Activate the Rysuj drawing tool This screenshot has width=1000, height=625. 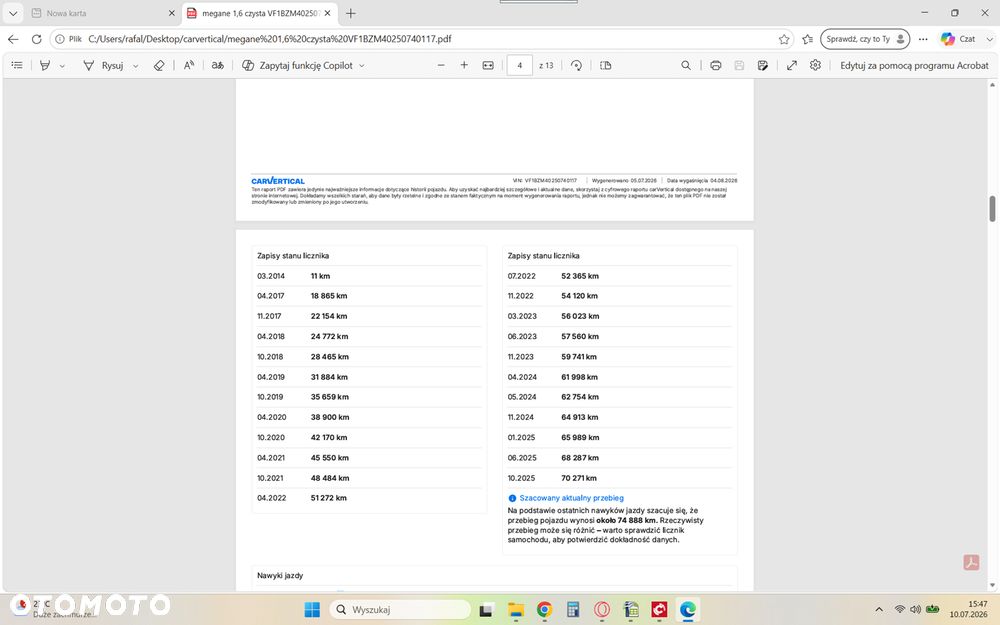[104, 65]
